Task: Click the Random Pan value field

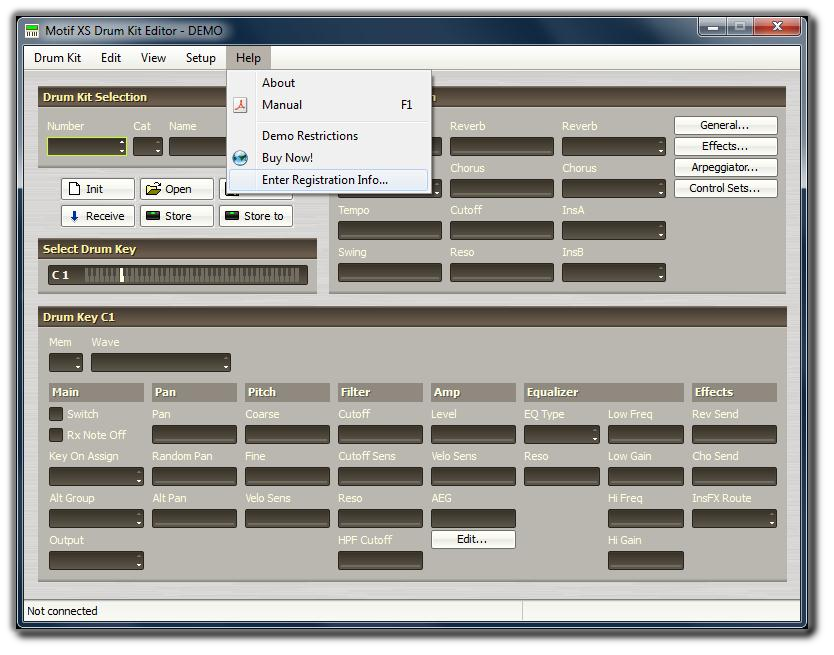Action: pos(194,477)
